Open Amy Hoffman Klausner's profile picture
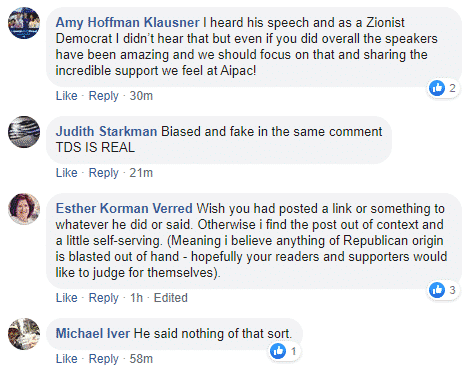 [24, 23]
